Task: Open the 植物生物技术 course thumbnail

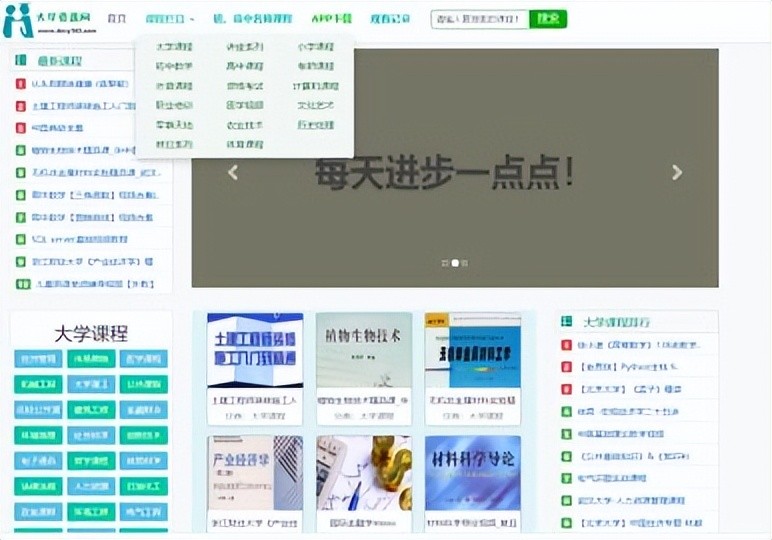Action: click(x=364, y=351)
